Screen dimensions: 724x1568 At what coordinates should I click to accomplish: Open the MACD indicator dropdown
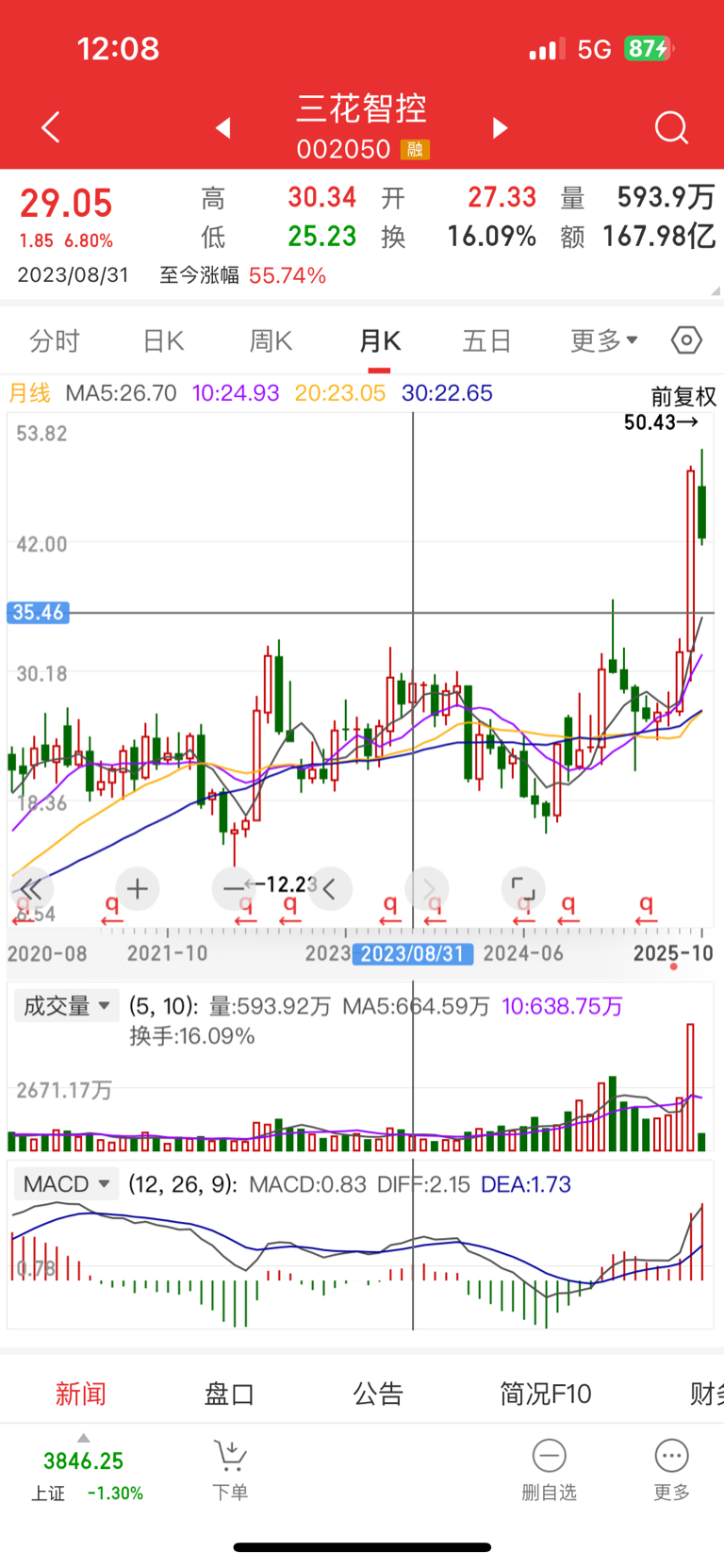(x=66, y=1184)
